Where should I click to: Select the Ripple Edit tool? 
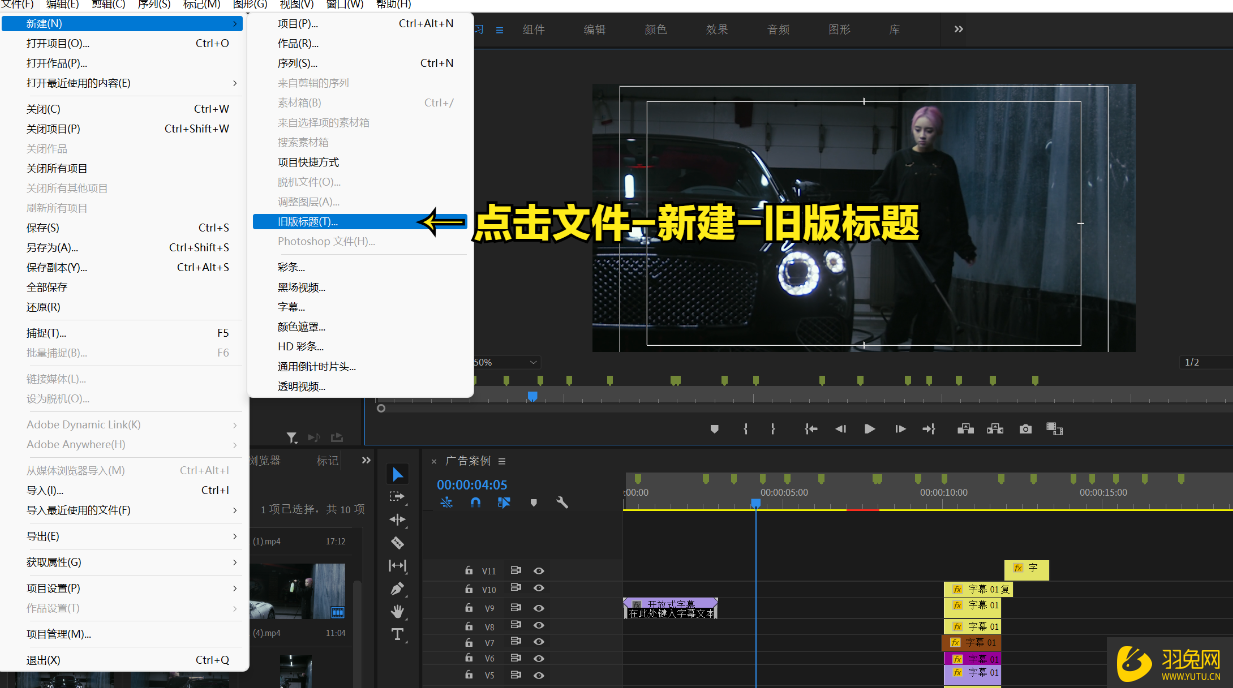click(397, 518)
